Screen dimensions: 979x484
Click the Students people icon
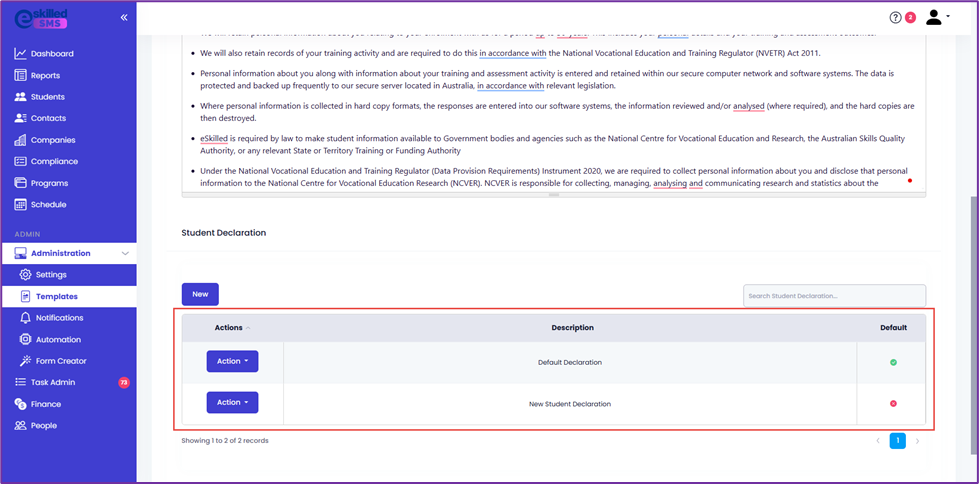click(x=20, y=97)
